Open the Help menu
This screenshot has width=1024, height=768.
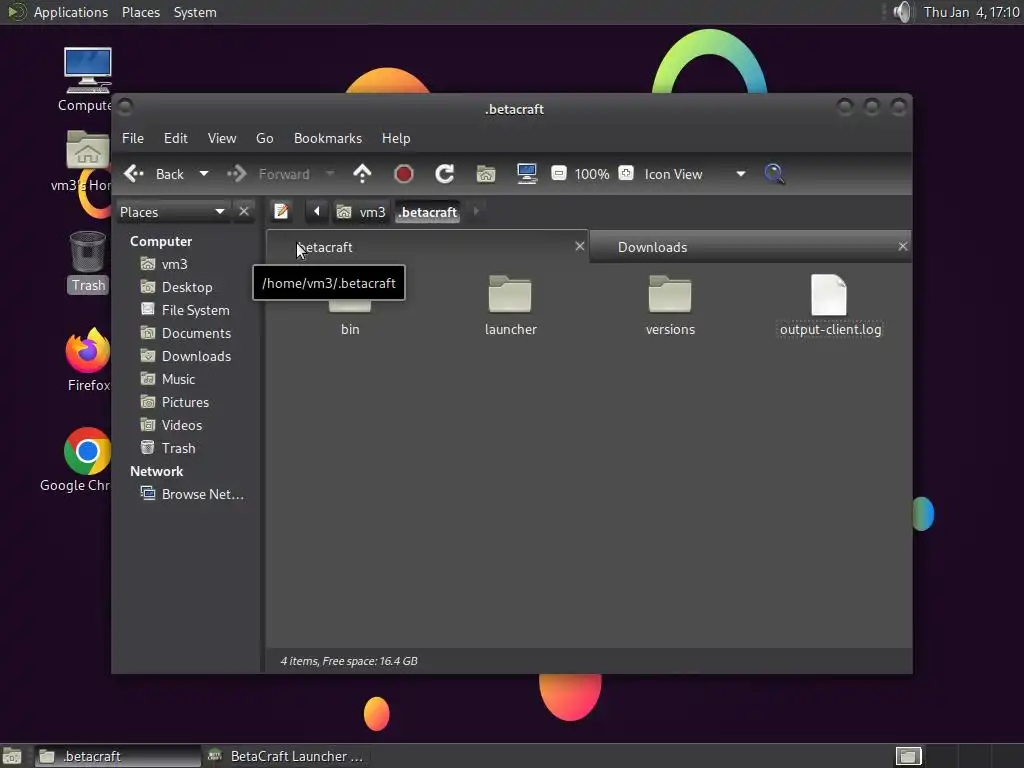pyautogui.click(x=396, y=138)
